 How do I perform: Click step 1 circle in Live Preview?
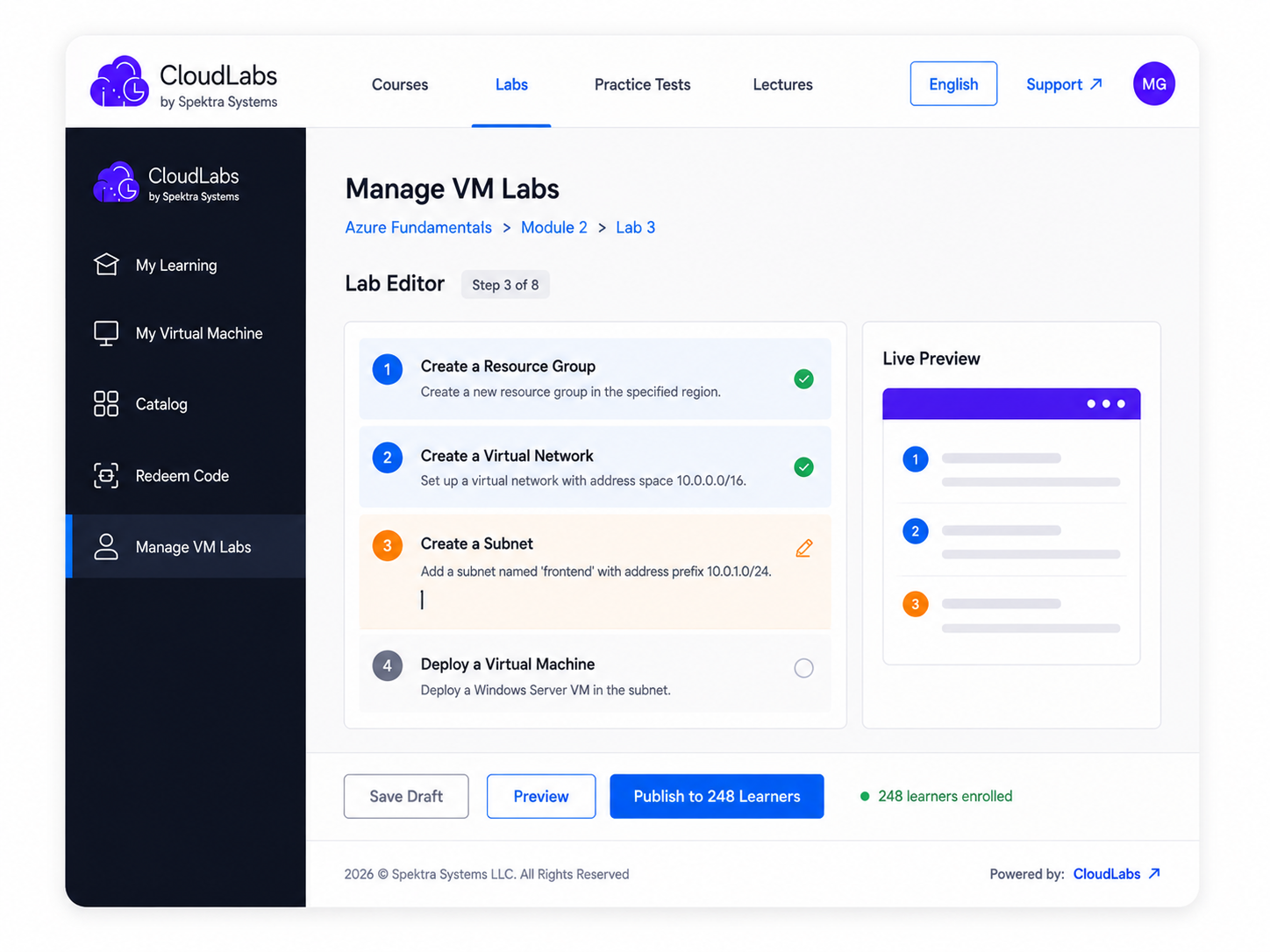pos(916,459)
